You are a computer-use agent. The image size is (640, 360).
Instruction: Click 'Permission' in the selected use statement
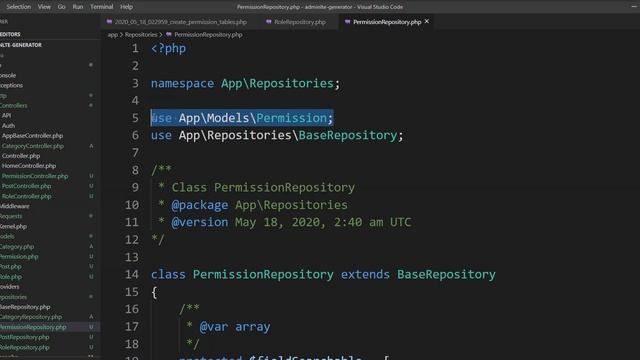coord(291,118)
